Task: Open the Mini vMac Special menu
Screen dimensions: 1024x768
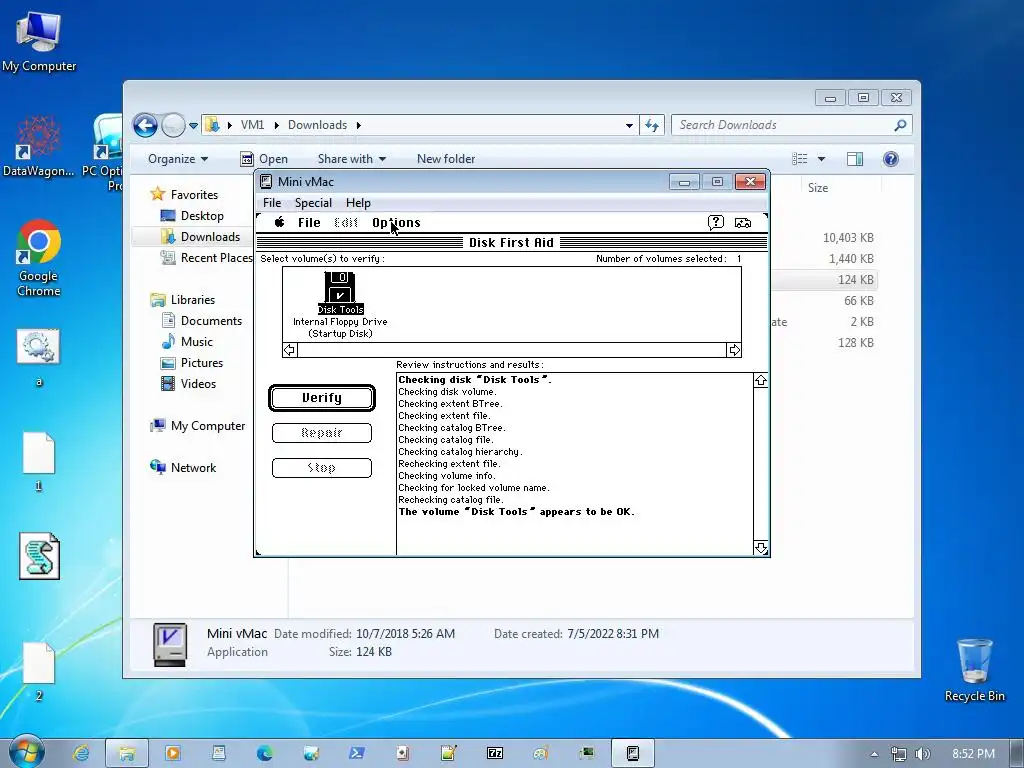Action: (313, 202)
